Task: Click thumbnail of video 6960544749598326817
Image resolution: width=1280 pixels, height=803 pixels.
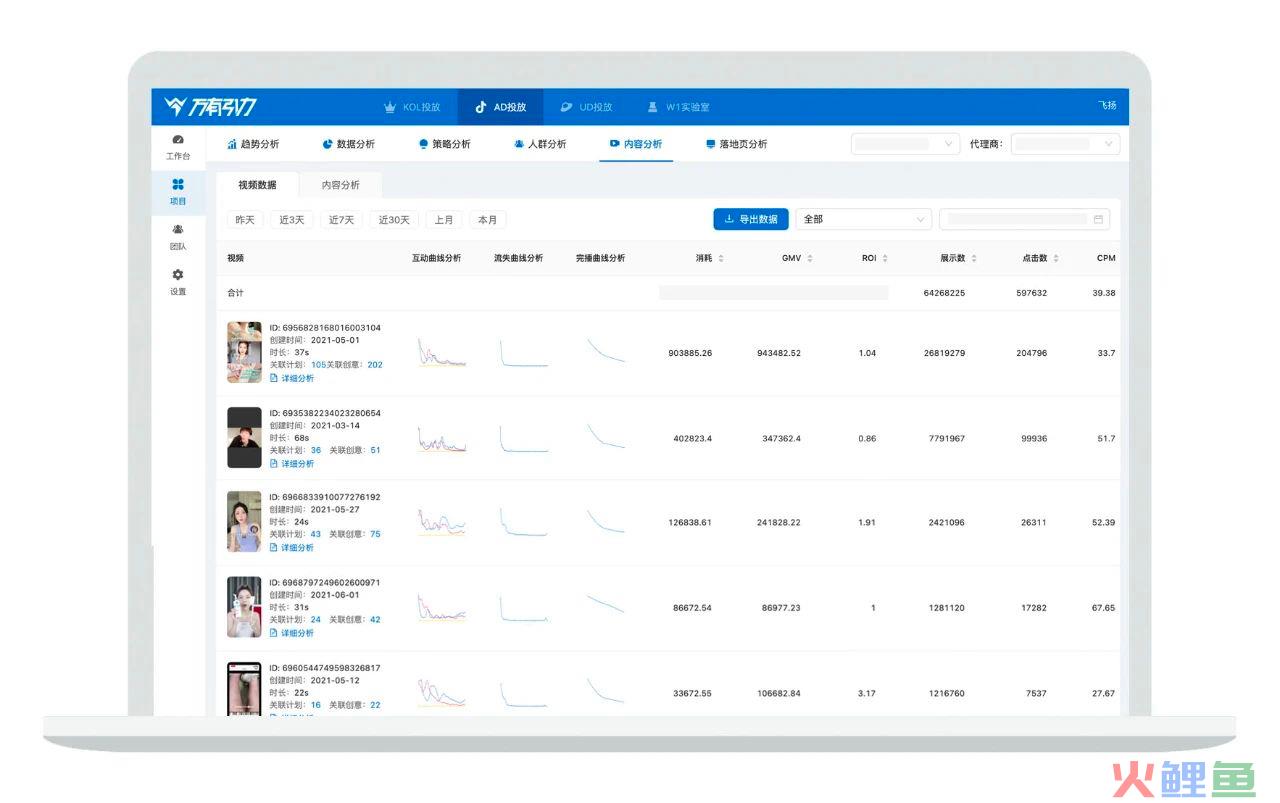Action: point(244,688)
